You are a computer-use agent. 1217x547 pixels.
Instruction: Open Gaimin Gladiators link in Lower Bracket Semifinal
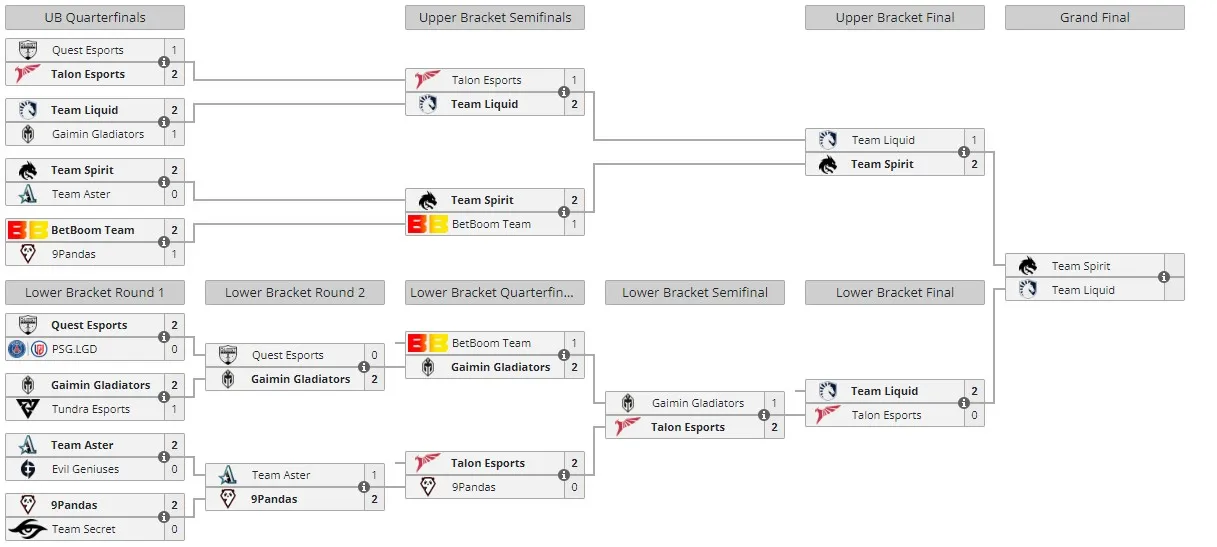tap(698, 403)
